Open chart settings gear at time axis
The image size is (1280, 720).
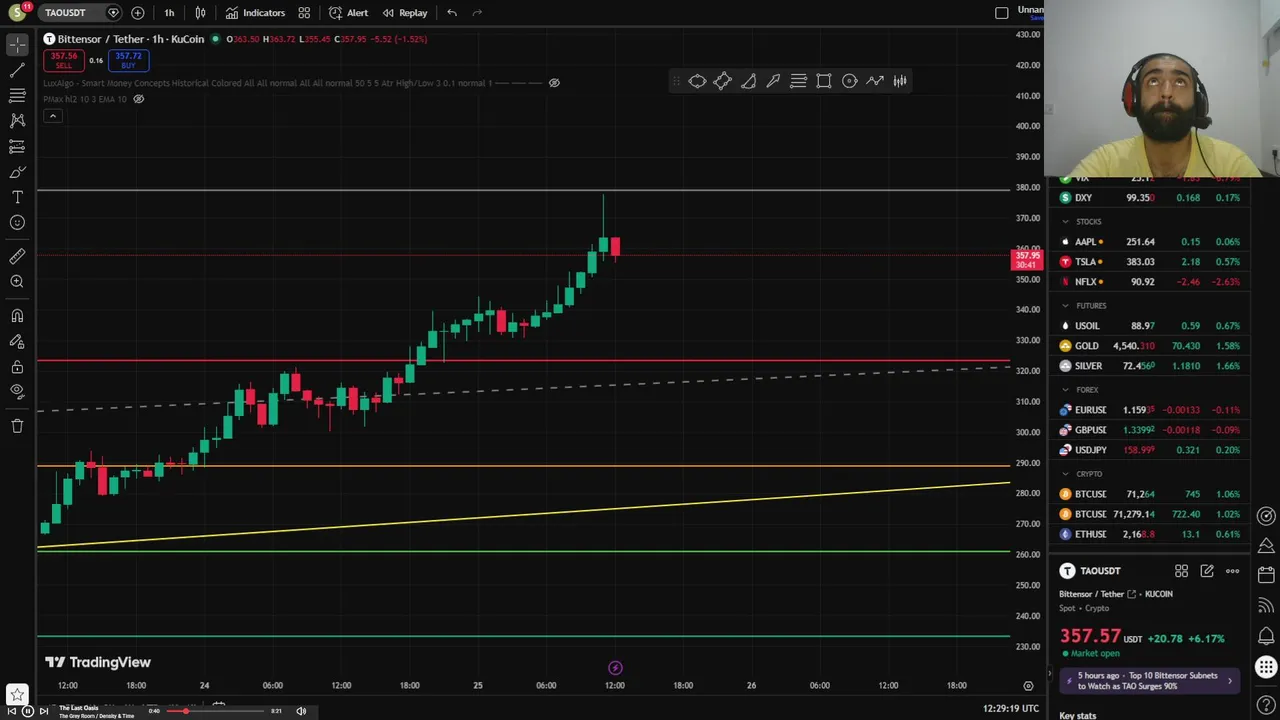click(x=1028, y=686)
